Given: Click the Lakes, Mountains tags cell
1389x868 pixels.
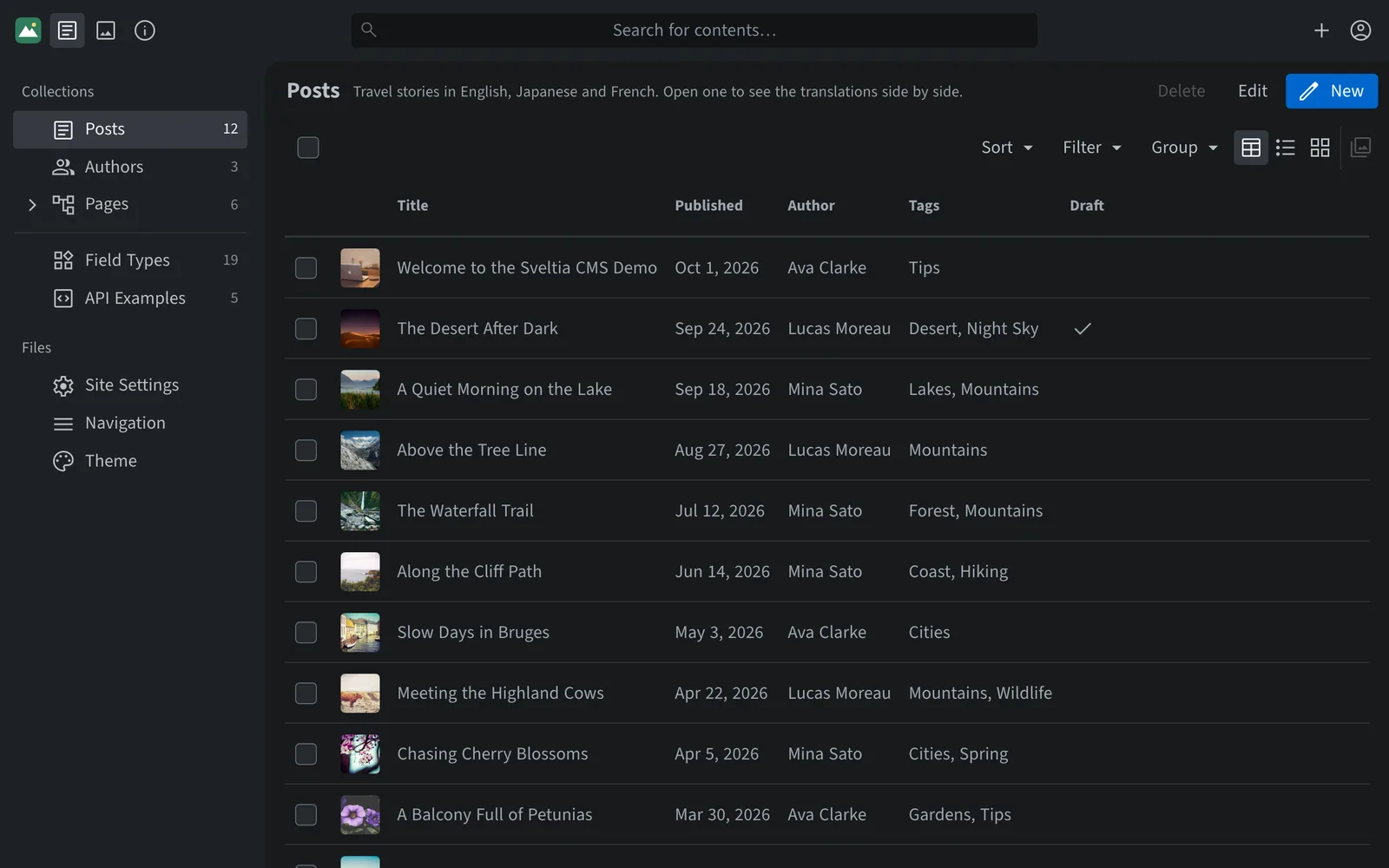Looking at the screenshot, I should [x=974, y=390].
